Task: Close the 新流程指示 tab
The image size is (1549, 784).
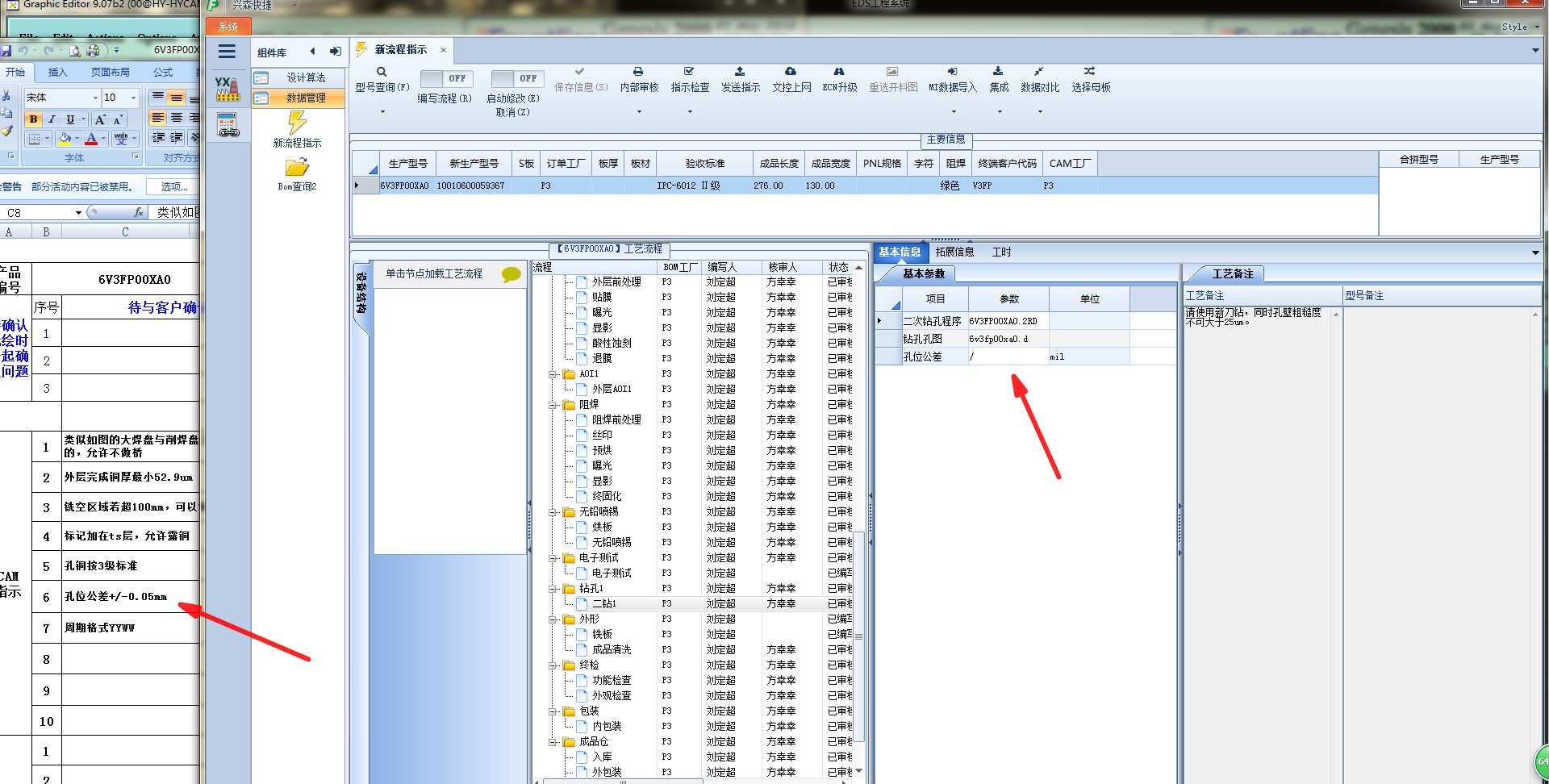Action: click(443, 50)
